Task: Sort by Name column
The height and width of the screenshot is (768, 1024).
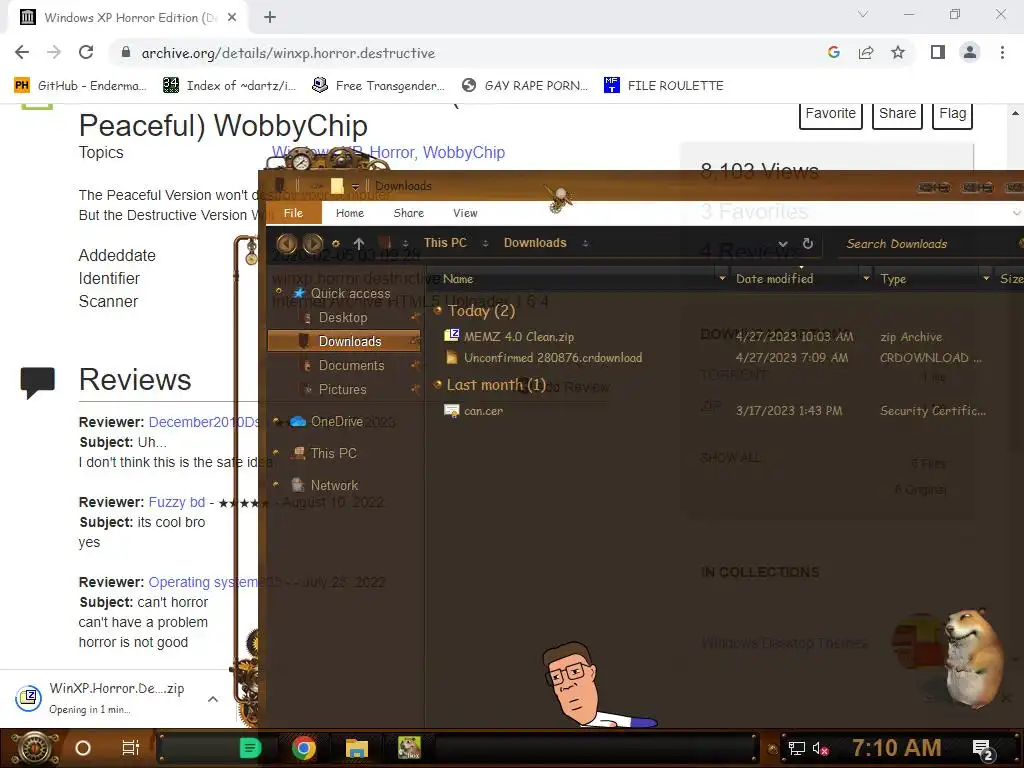Action: pos(458,279)
